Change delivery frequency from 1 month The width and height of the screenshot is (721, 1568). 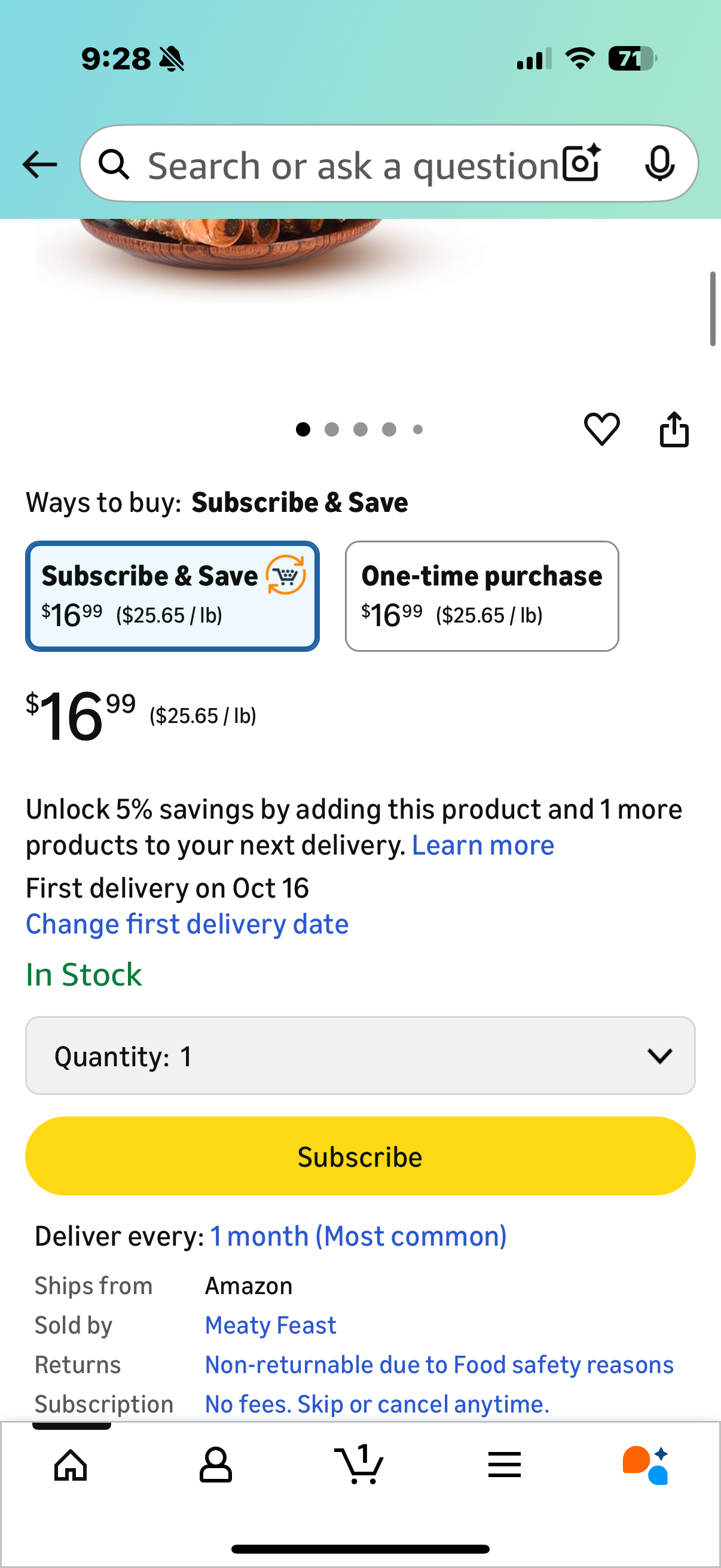(358, 1236)
